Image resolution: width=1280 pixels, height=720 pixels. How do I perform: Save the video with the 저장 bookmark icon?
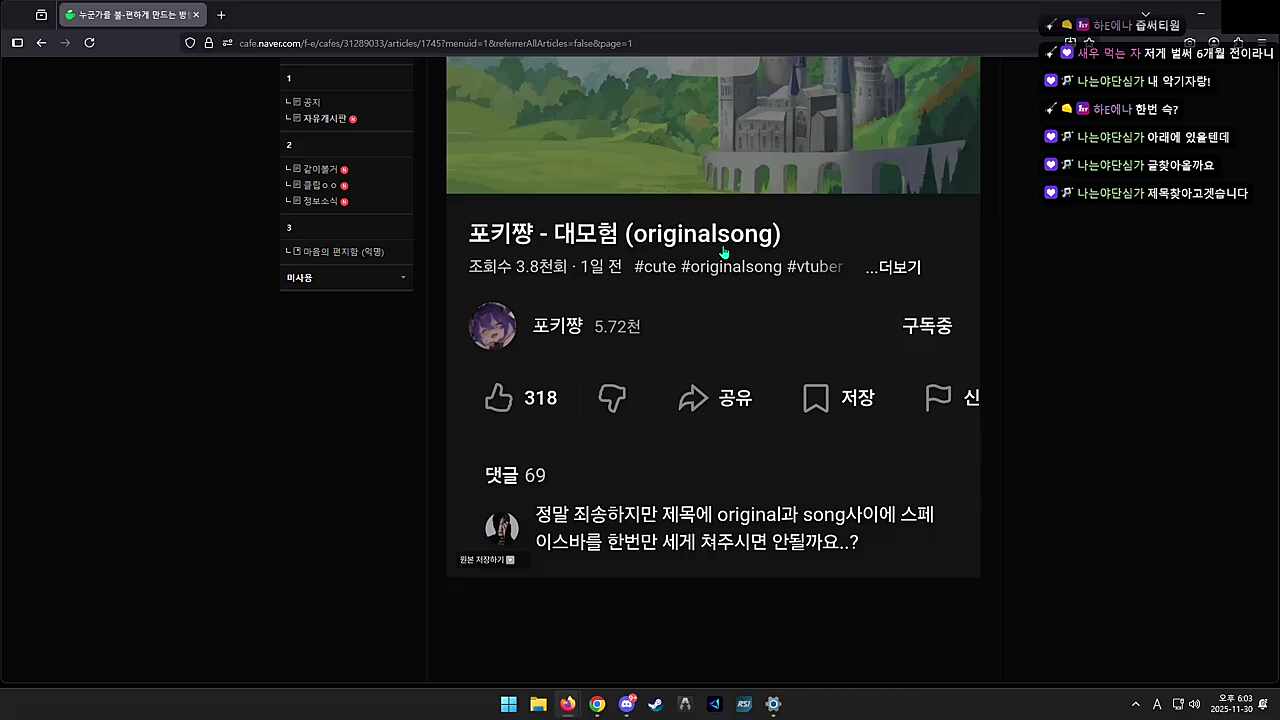(838, 398)
